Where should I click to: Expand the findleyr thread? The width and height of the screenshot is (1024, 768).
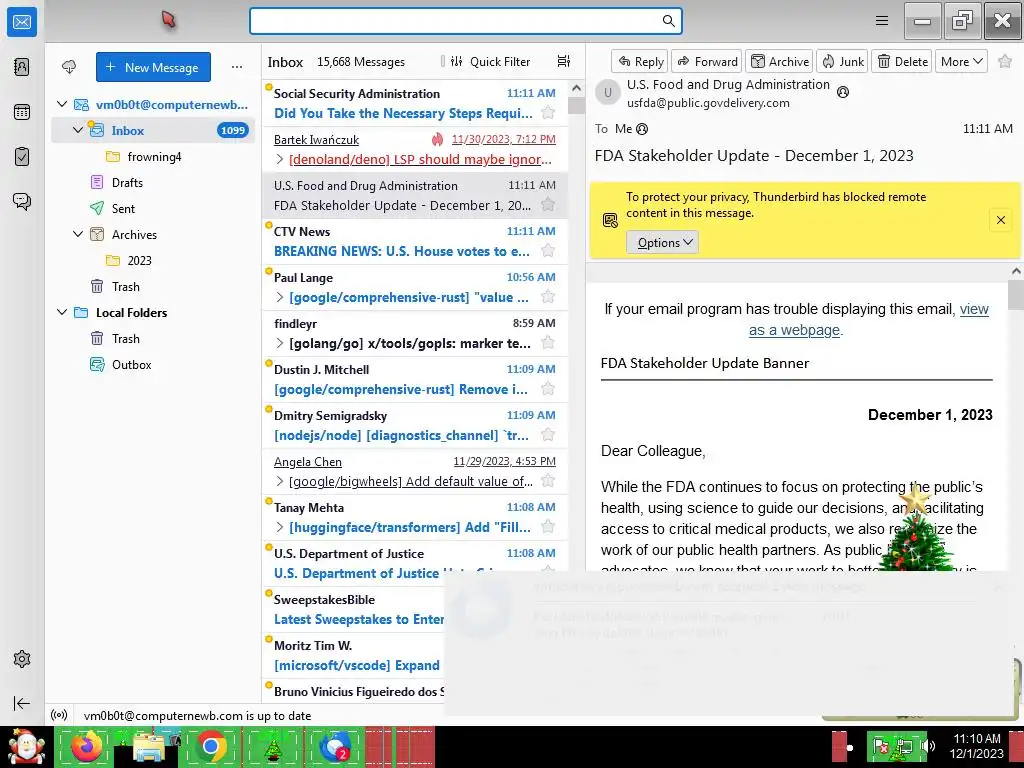[x=280, y=343]
